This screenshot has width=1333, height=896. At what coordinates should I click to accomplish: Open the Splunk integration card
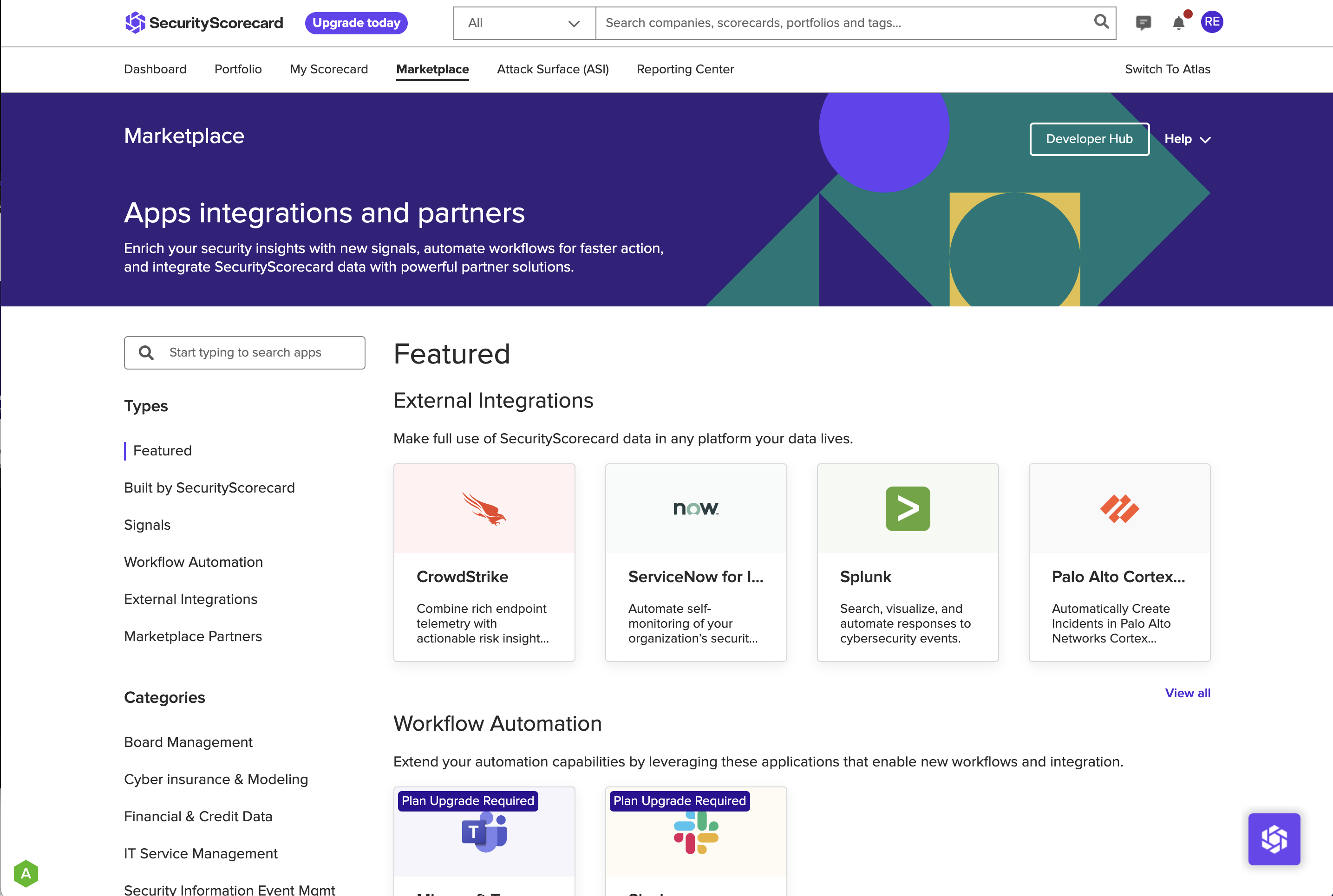(908, 563)
